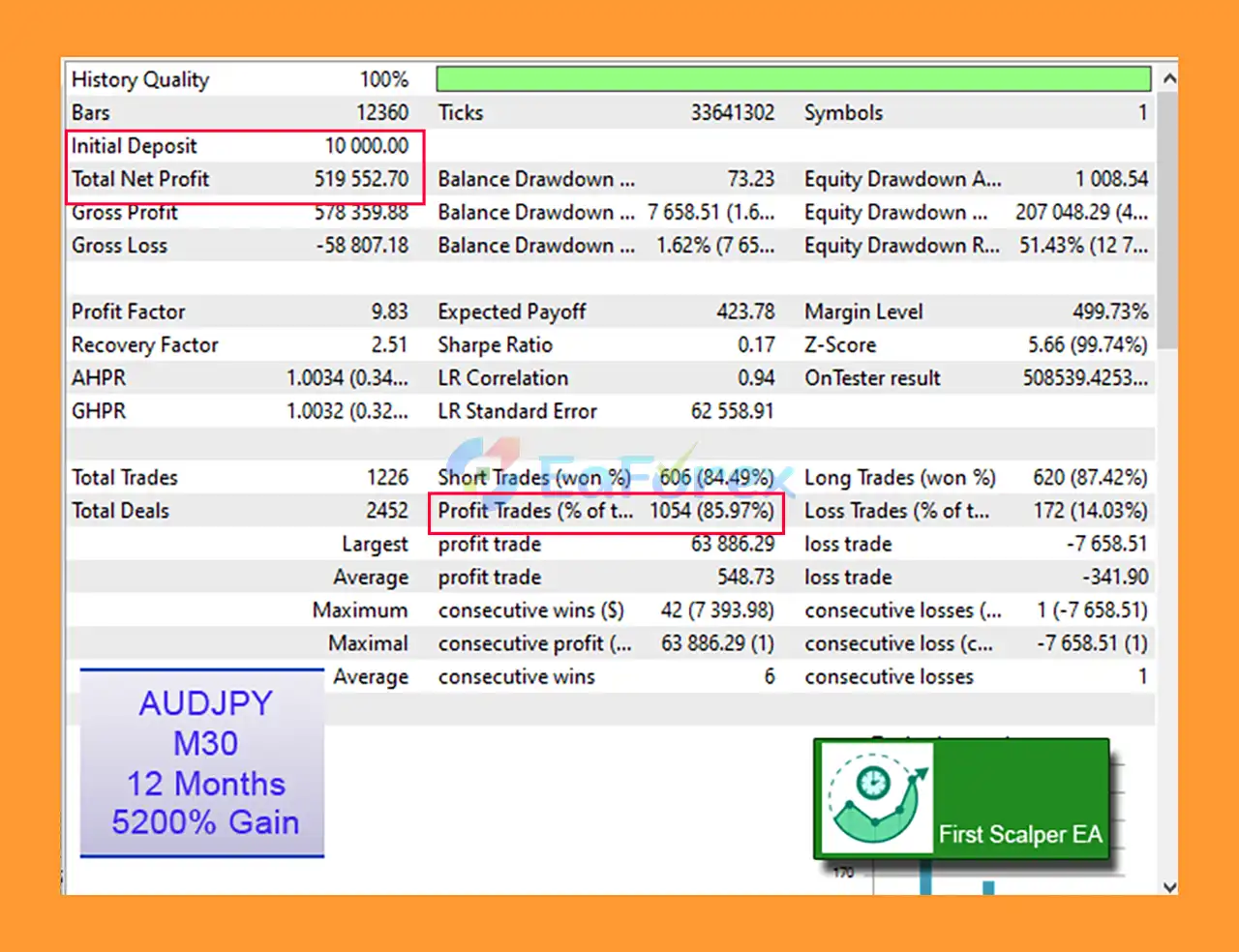This screenshot has width=1239, height=952.
Task: Select the Sharpe Ratio value 0.17
Action: pyautogui.click(x=756, y=345)
